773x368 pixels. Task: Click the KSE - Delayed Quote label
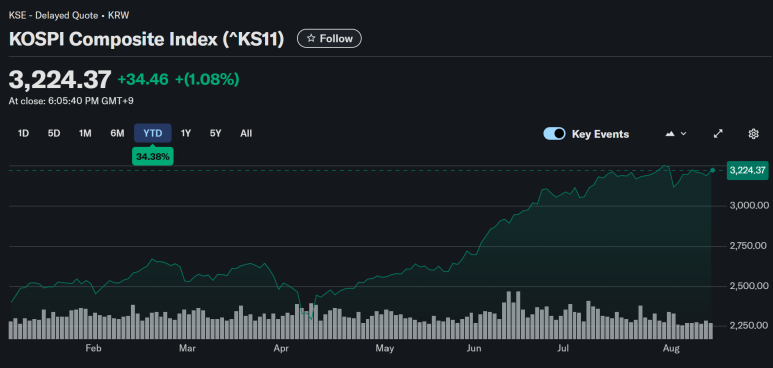[69, 15]
